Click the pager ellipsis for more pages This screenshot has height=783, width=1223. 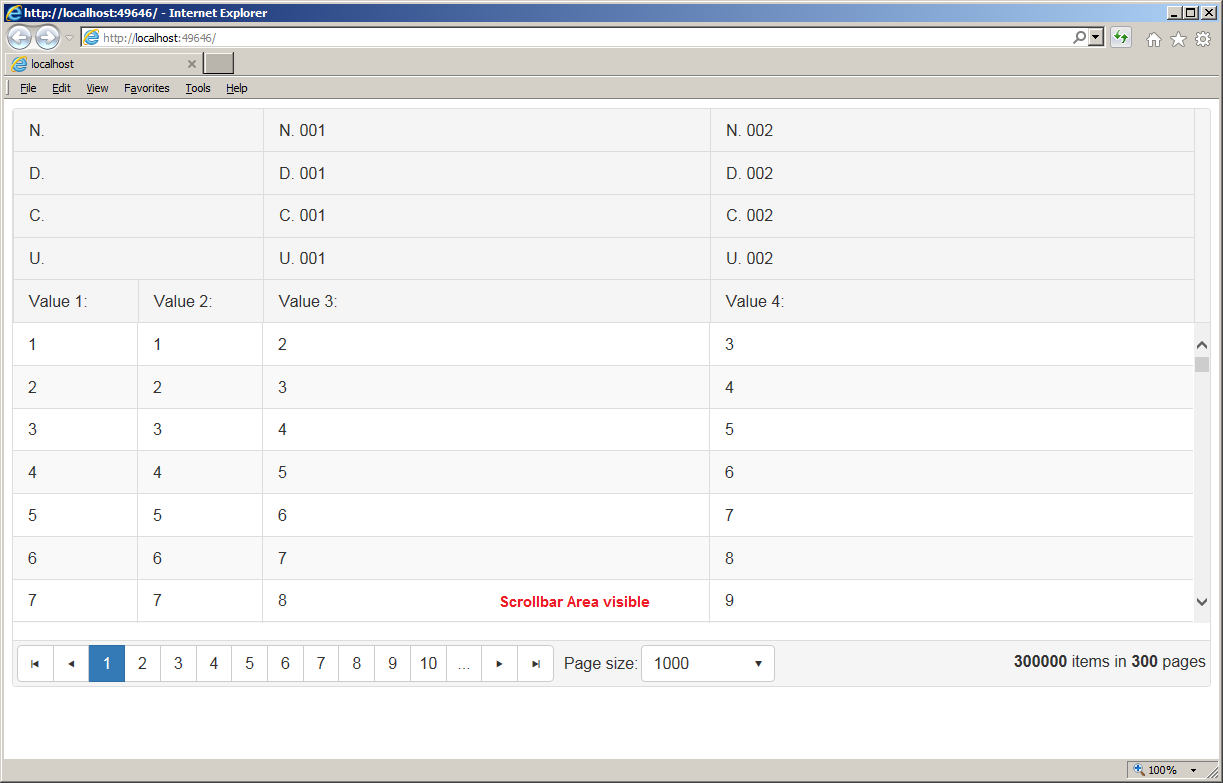pos(464,664)
